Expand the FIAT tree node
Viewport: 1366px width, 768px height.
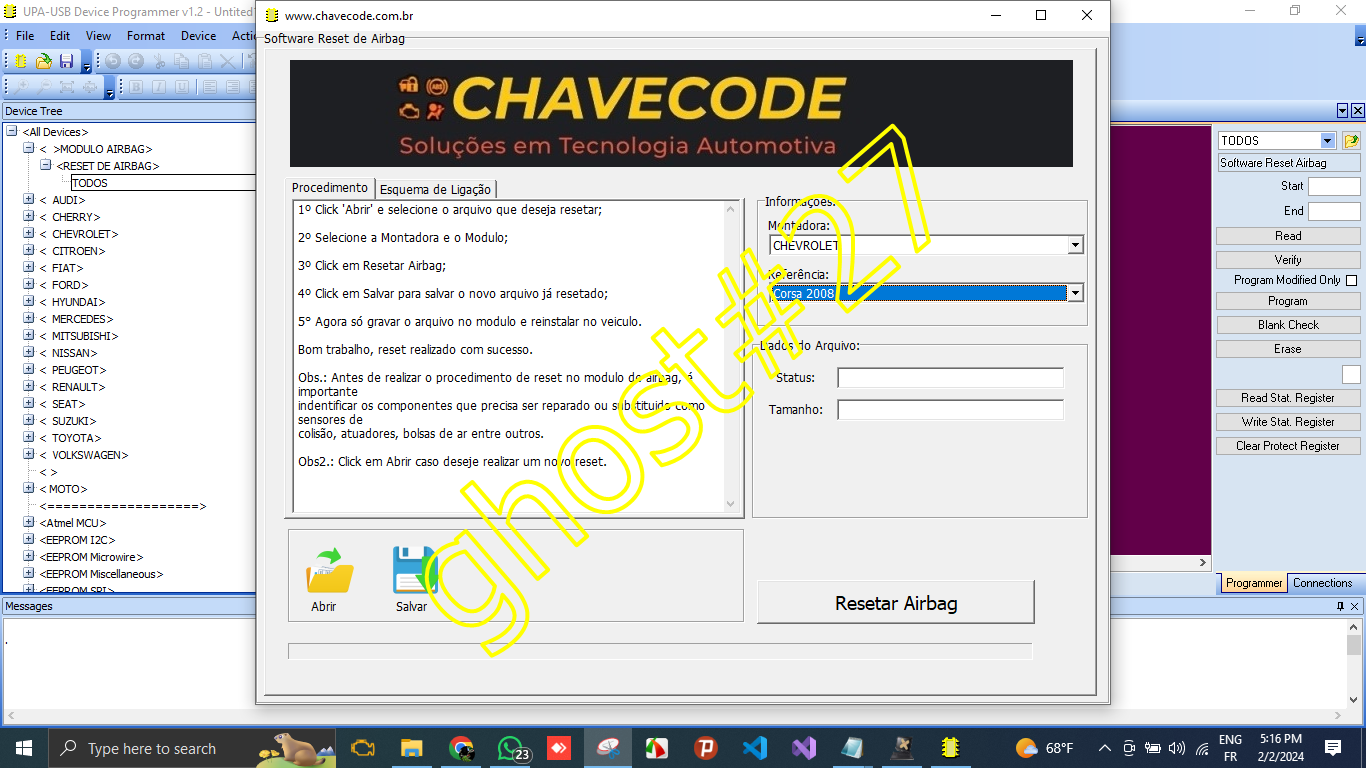click(29, 267)
